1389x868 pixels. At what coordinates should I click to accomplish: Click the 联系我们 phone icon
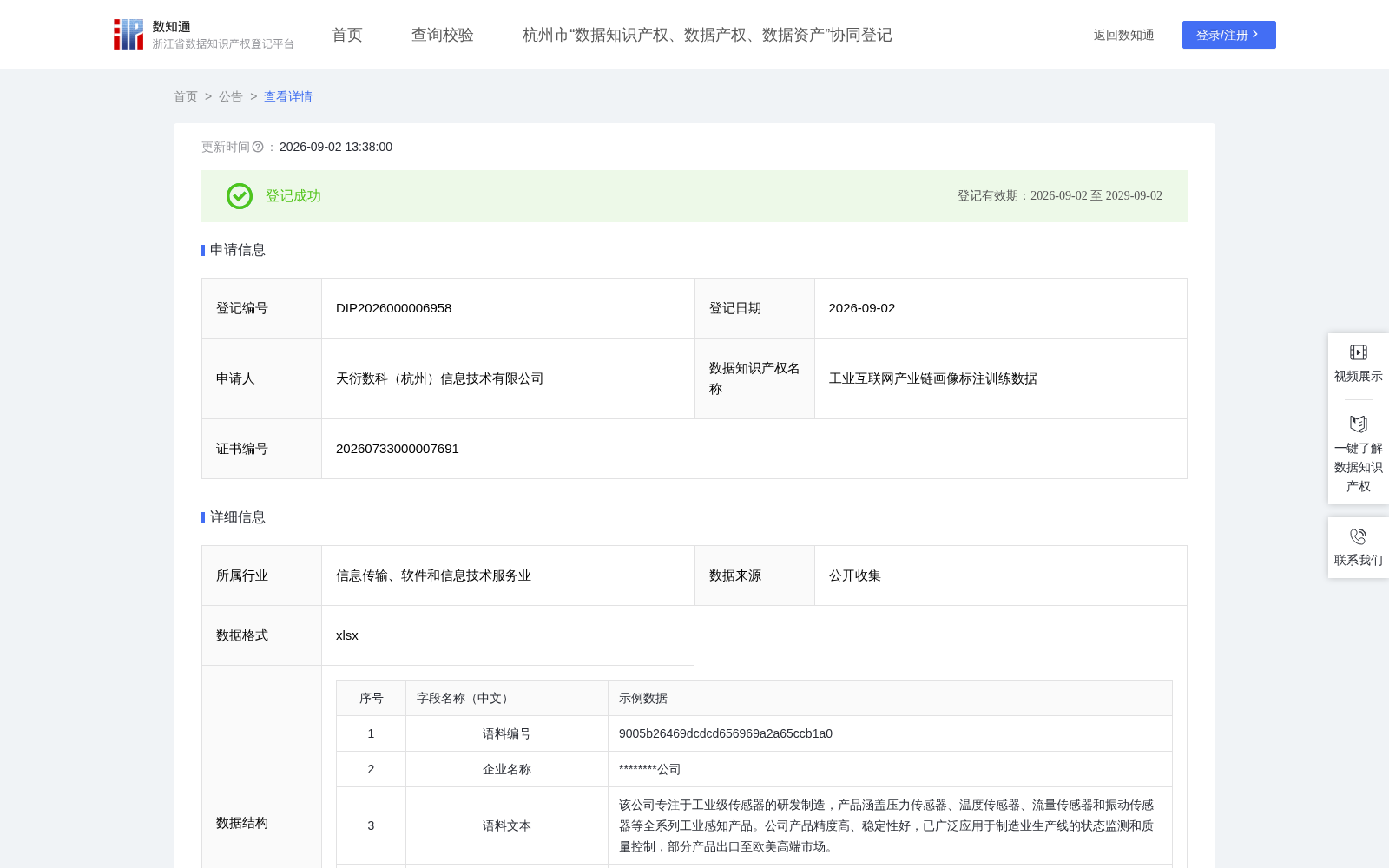(1359, 536)
